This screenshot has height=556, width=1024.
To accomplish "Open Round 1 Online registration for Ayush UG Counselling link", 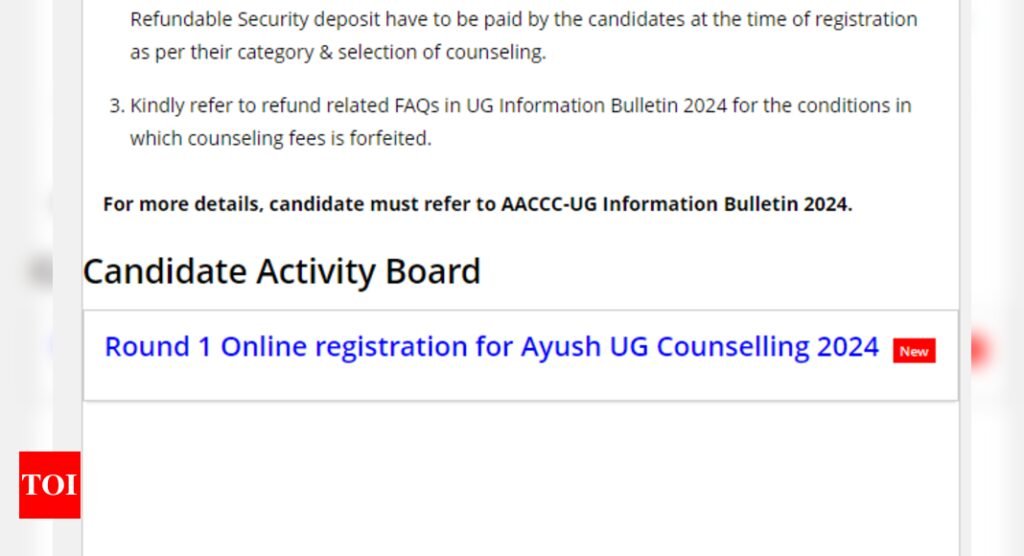I will [x=491, y=347].
